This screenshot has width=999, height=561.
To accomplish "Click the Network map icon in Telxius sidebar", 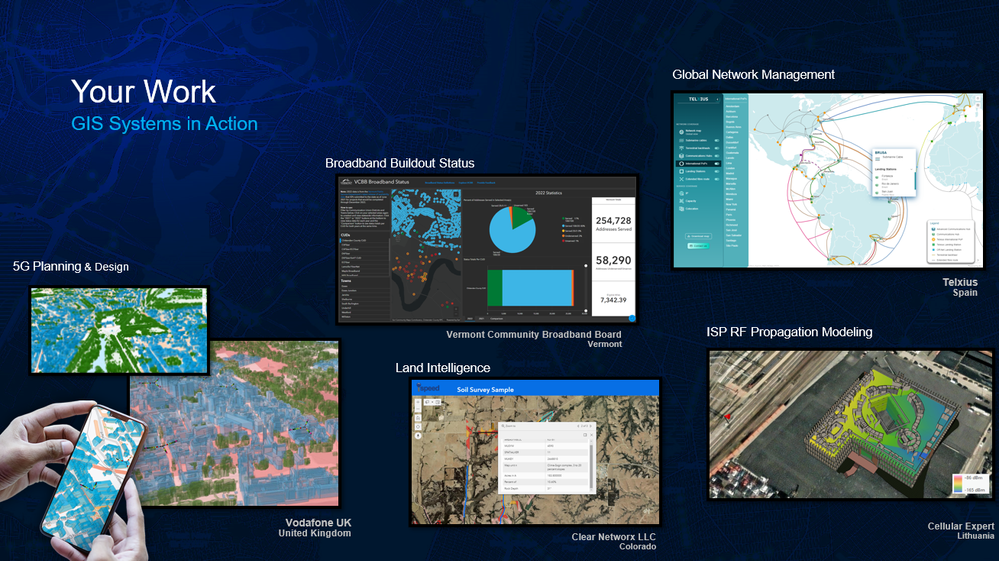I will [681, 132].
